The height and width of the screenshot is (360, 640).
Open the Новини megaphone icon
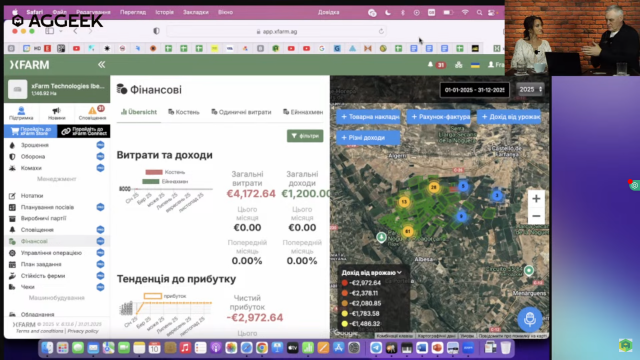56,113
